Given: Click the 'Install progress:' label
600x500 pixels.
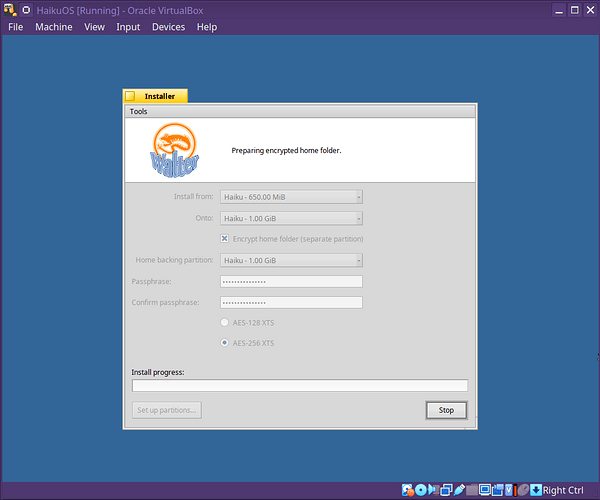Looking at the screenshot, I should 158,372.
